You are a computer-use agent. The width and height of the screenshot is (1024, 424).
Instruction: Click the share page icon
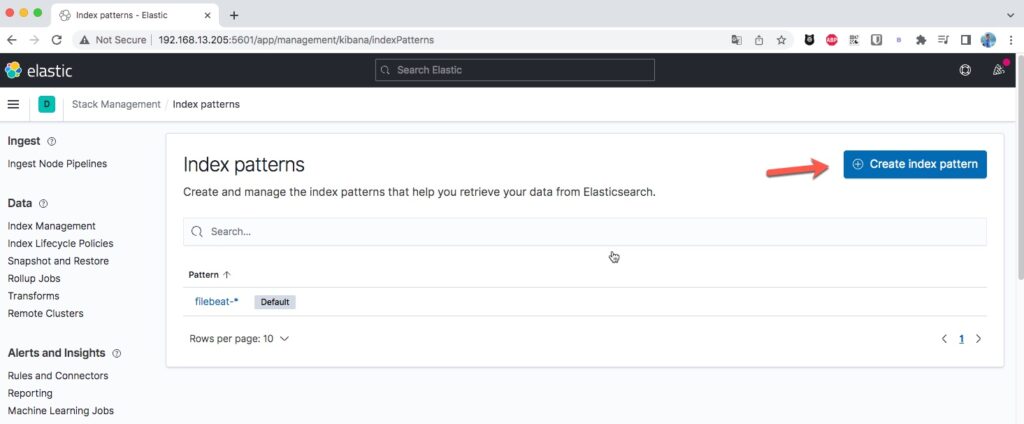[x=759, y=40]
